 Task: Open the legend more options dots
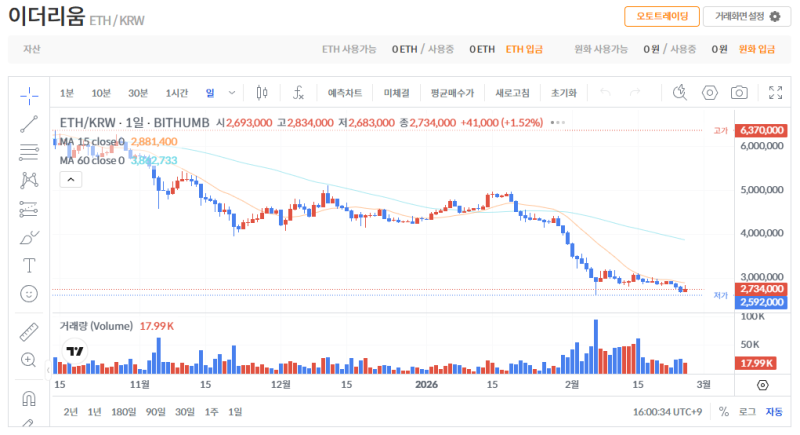[558, 122]
